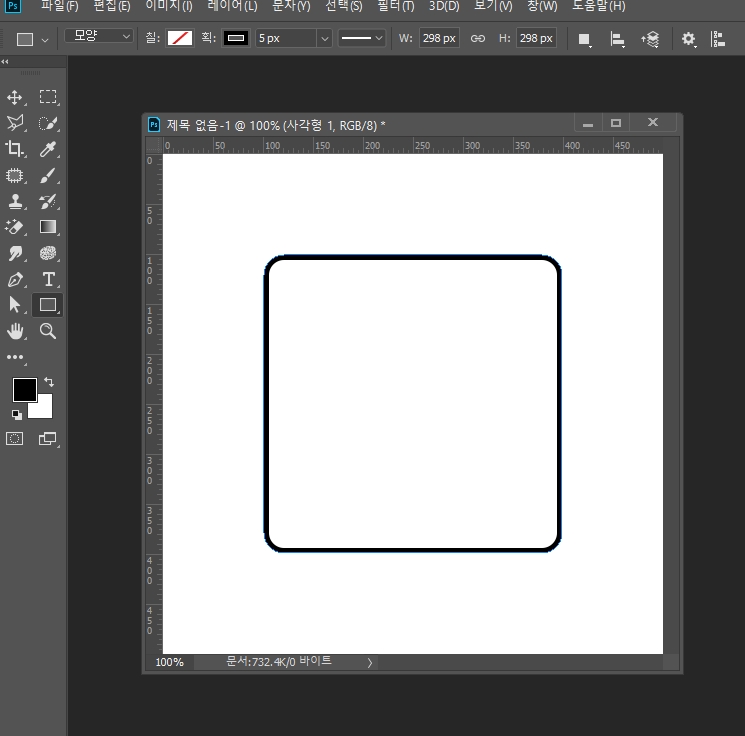Select the Brush tool
Screen dimensions: 745x736
(x=48, y=175)
